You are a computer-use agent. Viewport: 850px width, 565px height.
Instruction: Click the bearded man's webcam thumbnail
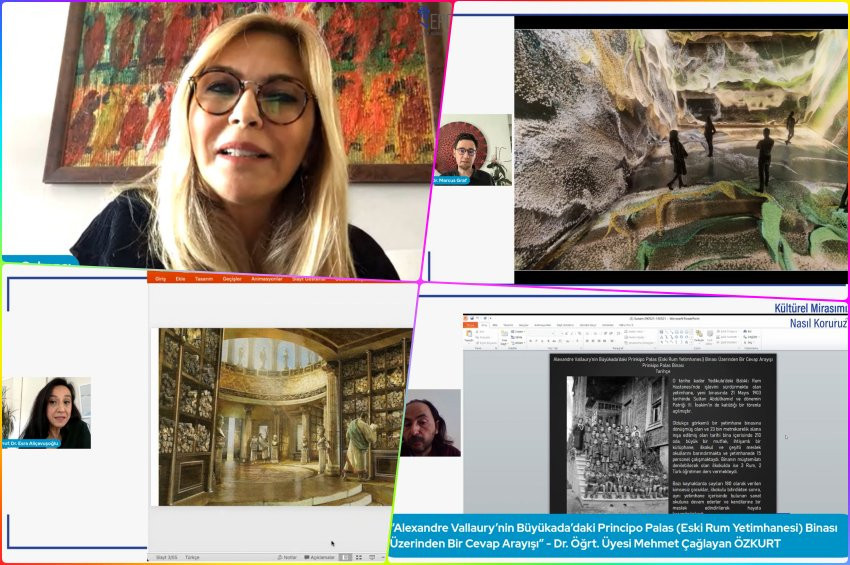(430, 422)
